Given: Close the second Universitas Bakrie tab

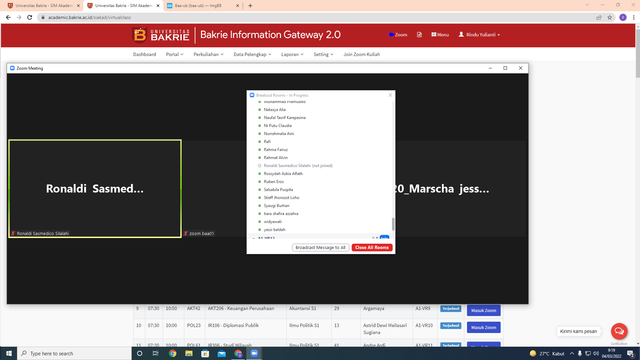Looking at the screenshot, I should pos(158,6).
